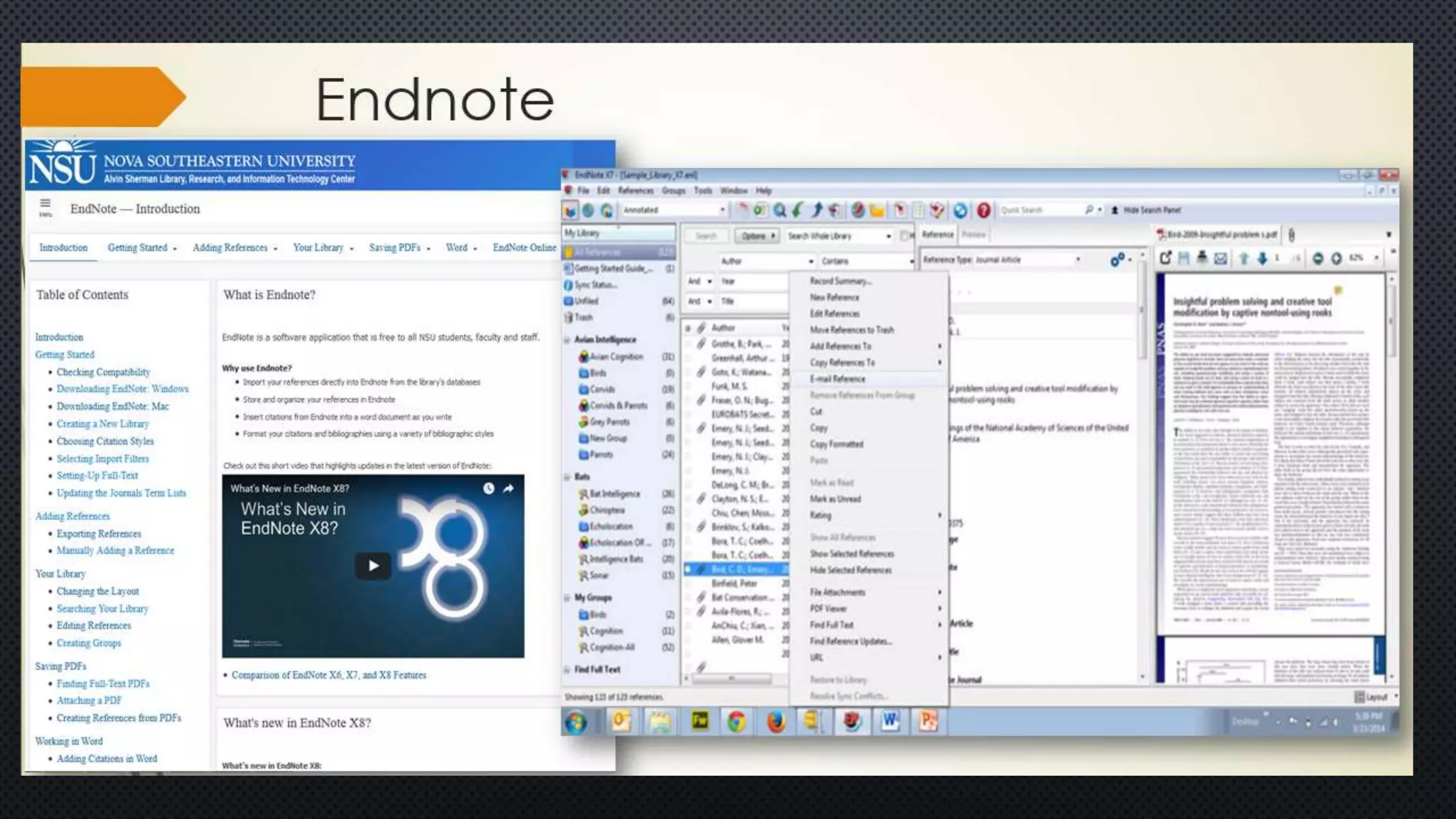
Task: Click the email PDF envelope icon
Action: click(1220, 258)
